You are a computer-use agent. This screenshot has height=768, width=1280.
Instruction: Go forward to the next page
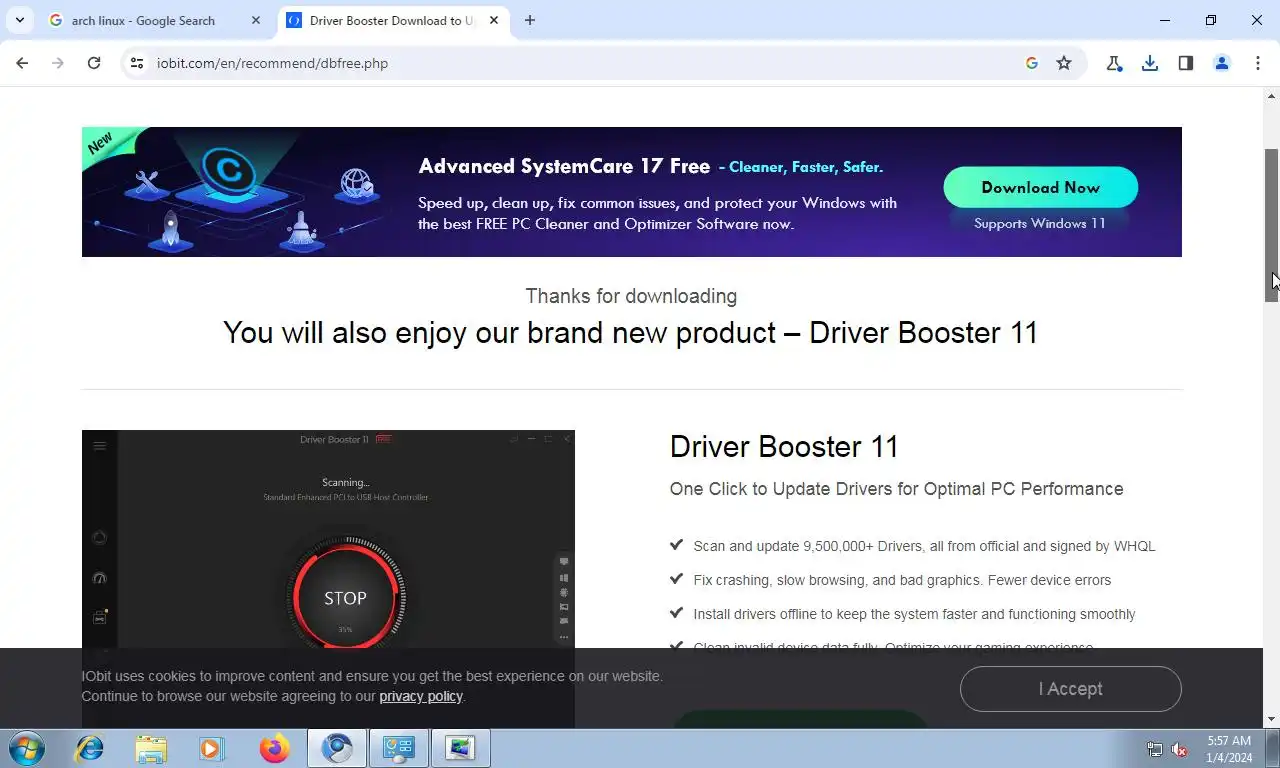click(58, 63)
